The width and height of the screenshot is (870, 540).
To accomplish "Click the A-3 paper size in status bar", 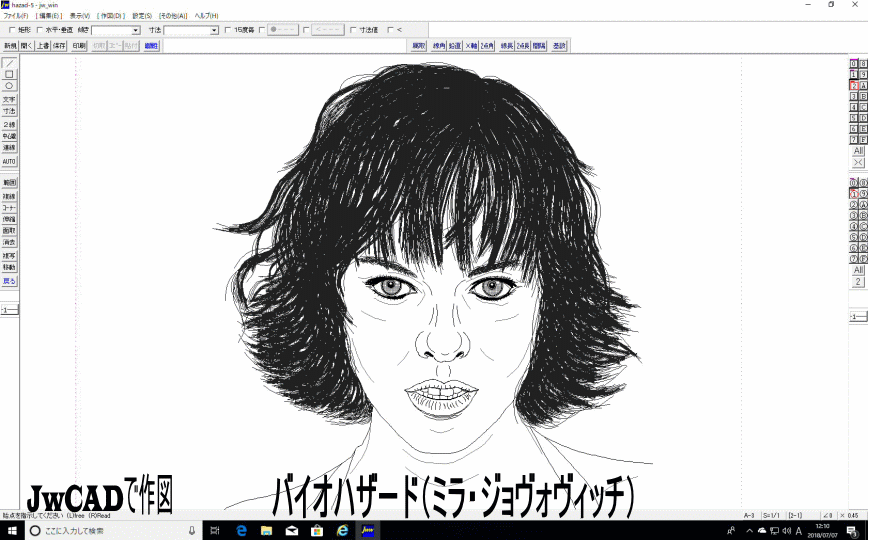I will click(748, 516).
